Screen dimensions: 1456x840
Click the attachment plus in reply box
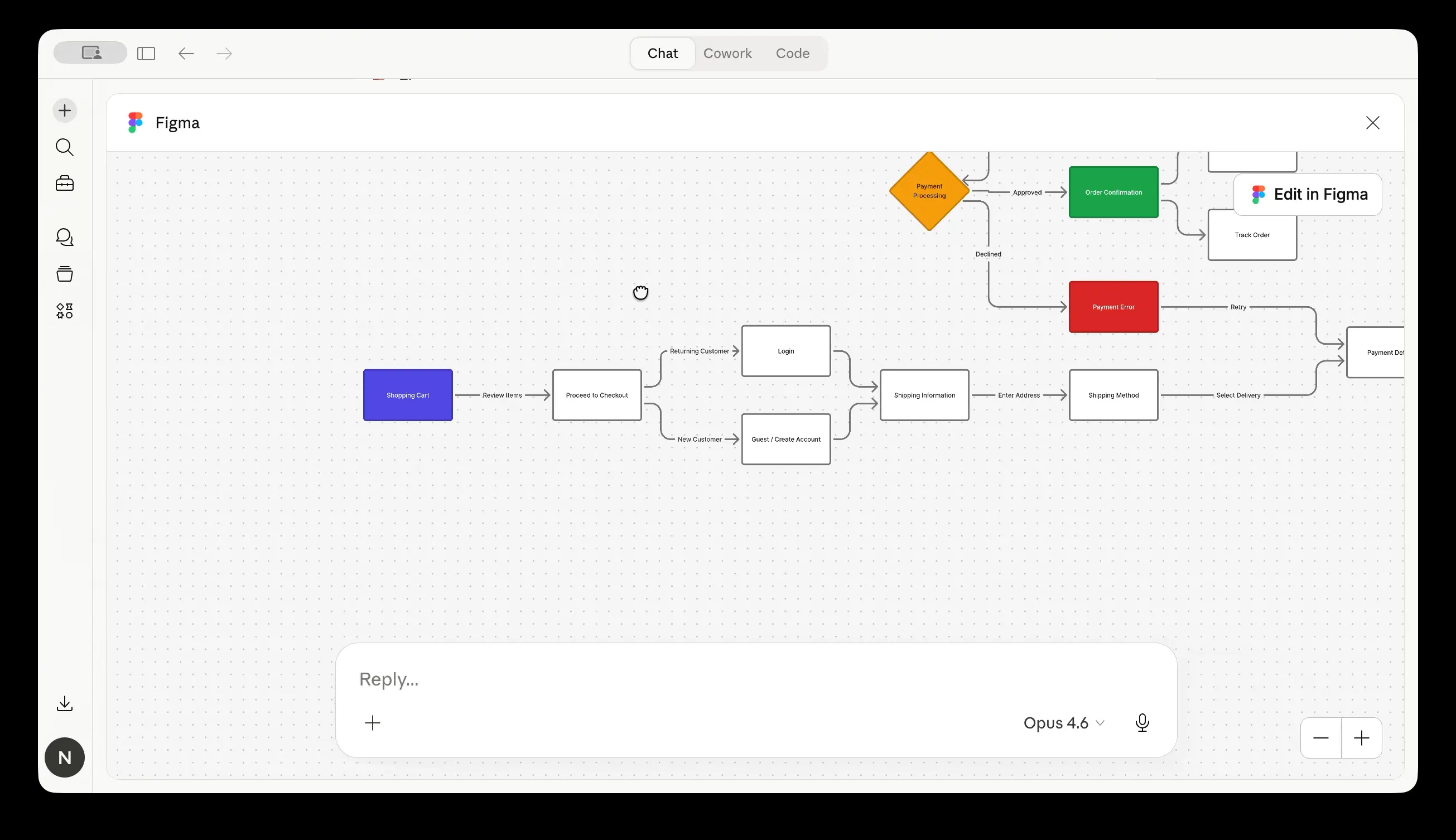click(x=373, y=723)
